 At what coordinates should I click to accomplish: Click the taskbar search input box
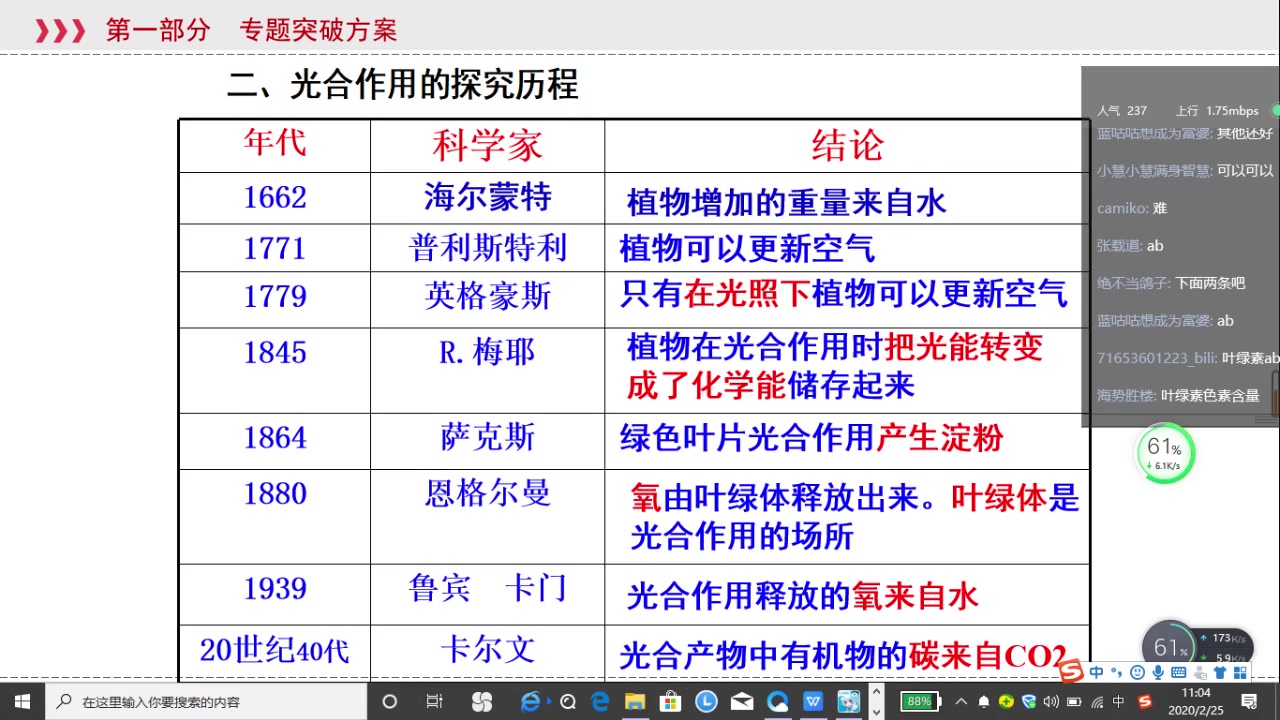click(x=206, y=702)
